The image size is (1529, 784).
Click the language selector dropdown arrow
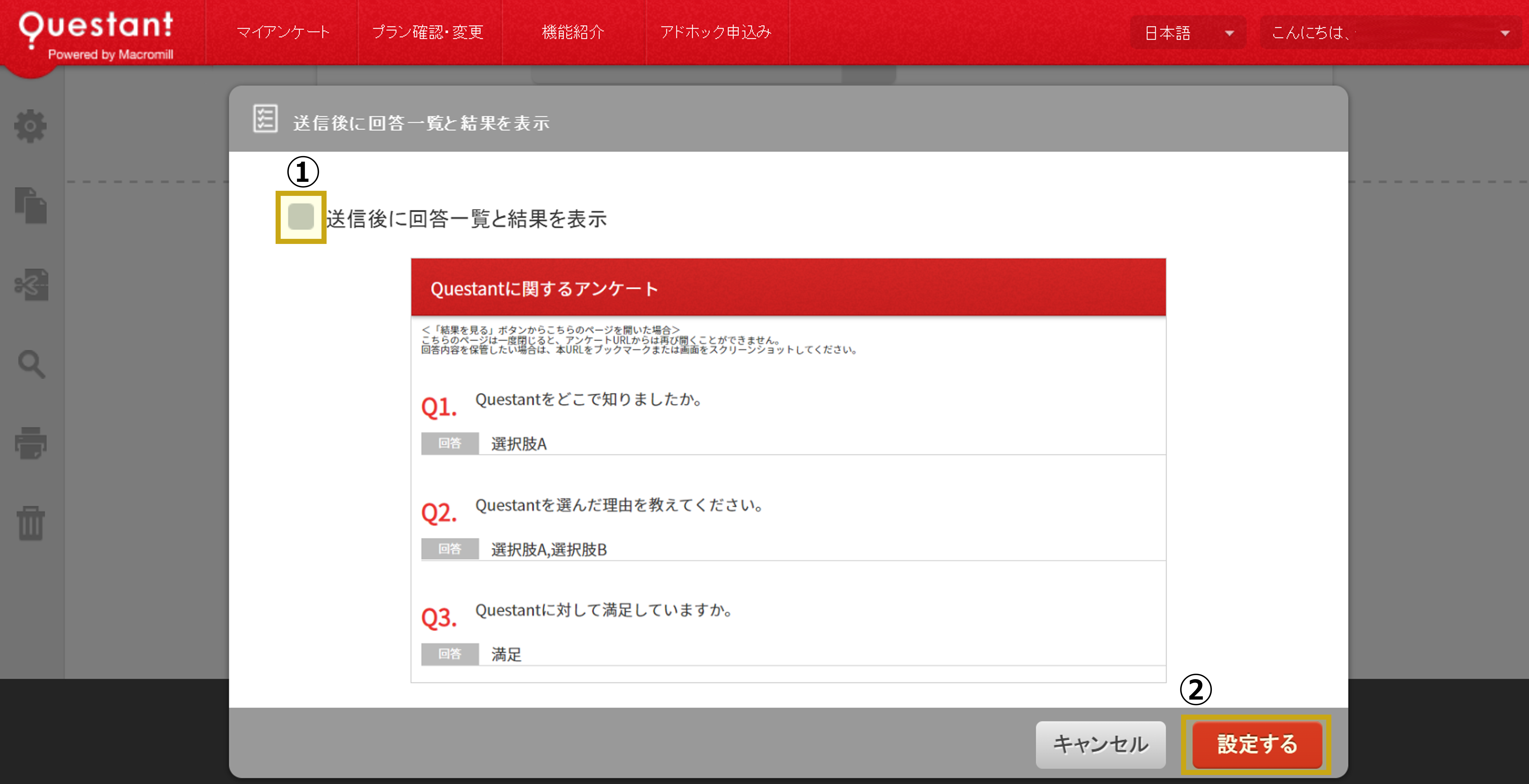1229,33
